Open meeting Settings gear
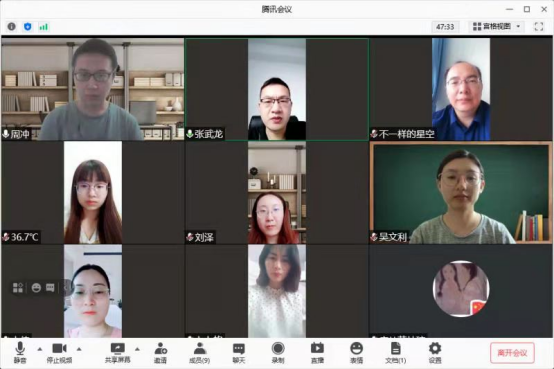554x369 pixels. [x=435, y=353]
